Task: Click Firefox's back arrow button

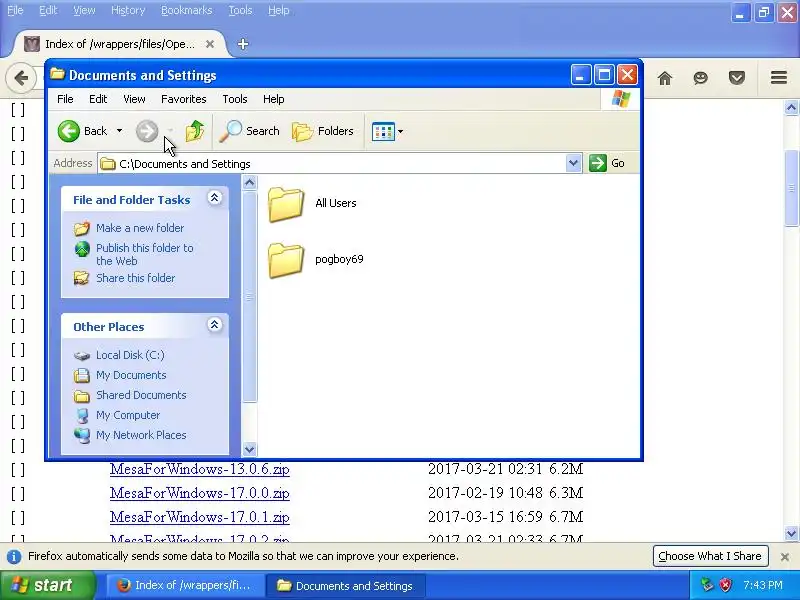Action: point(21,78)
